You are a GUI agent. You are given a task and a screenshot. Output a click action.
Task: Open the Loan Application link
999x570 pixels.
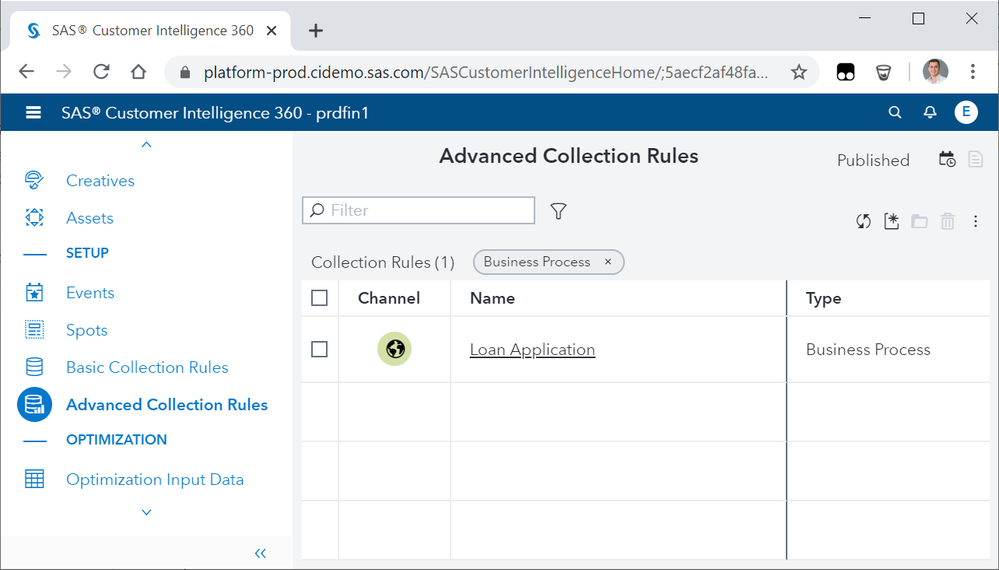point(532,349)
